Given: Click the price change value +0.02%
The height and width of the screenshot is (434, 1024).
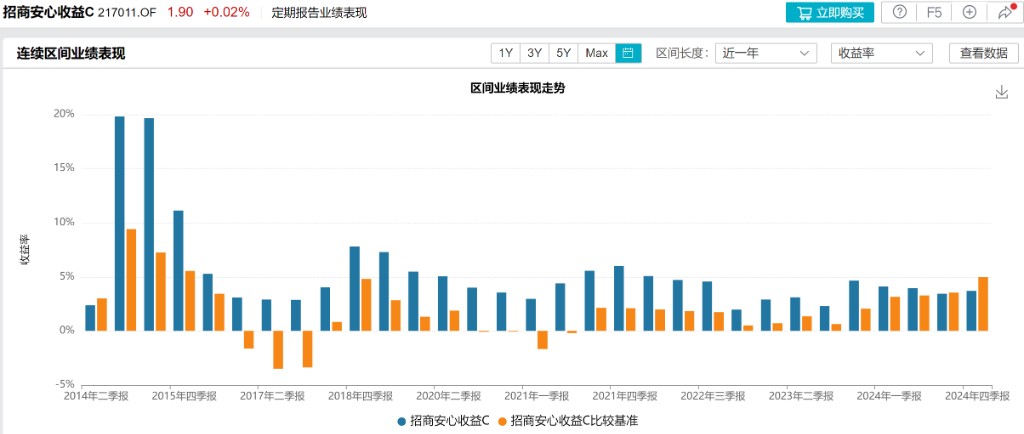Looking at the screenshot, I should [227, 12].
